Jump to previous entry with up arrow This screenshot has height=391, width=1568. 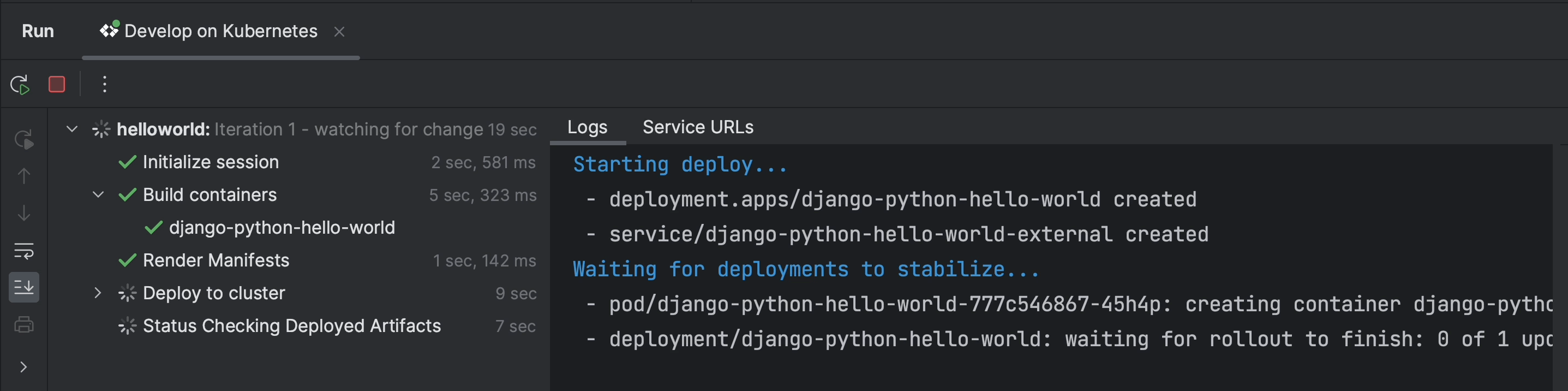24,176
